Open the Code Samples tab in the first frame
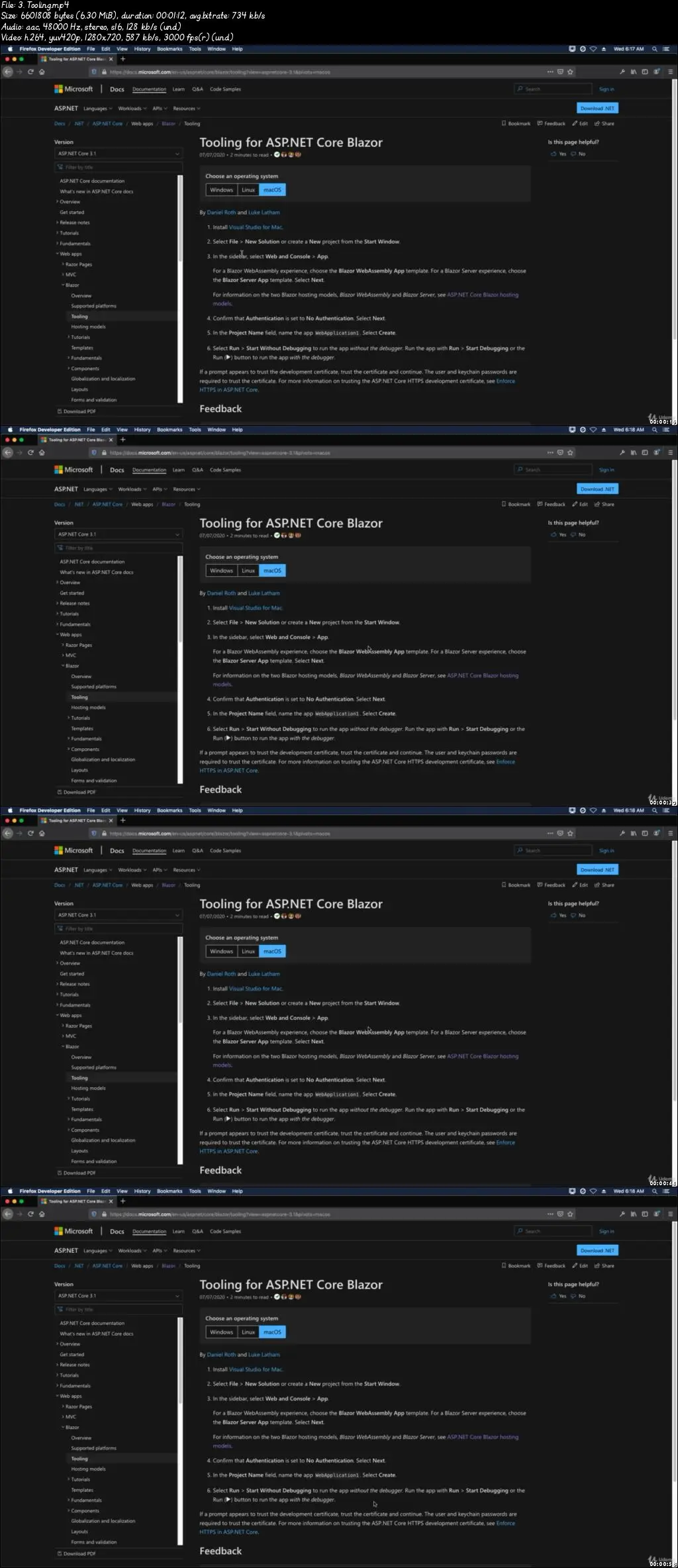Screen dimensions: 678x1568 (225, 89)
